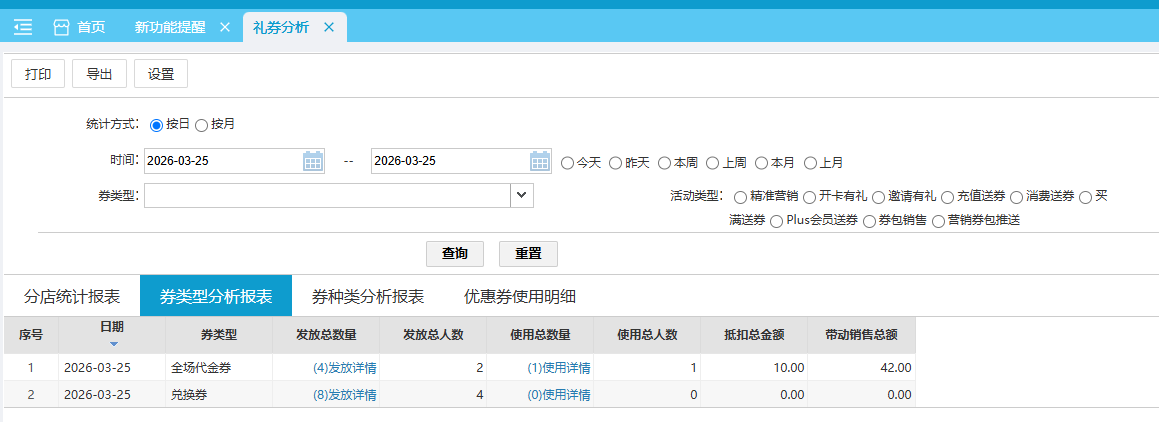
Task: Select the 今天 time range option
Action: coord(568,162)
